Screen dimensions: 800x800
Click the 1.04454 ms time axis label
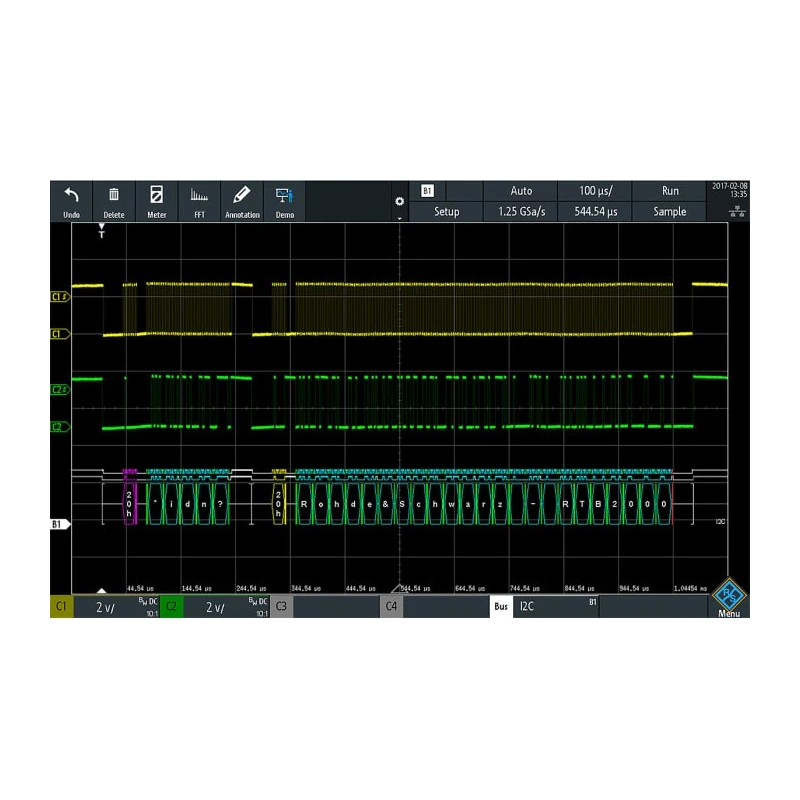(690, 588)
